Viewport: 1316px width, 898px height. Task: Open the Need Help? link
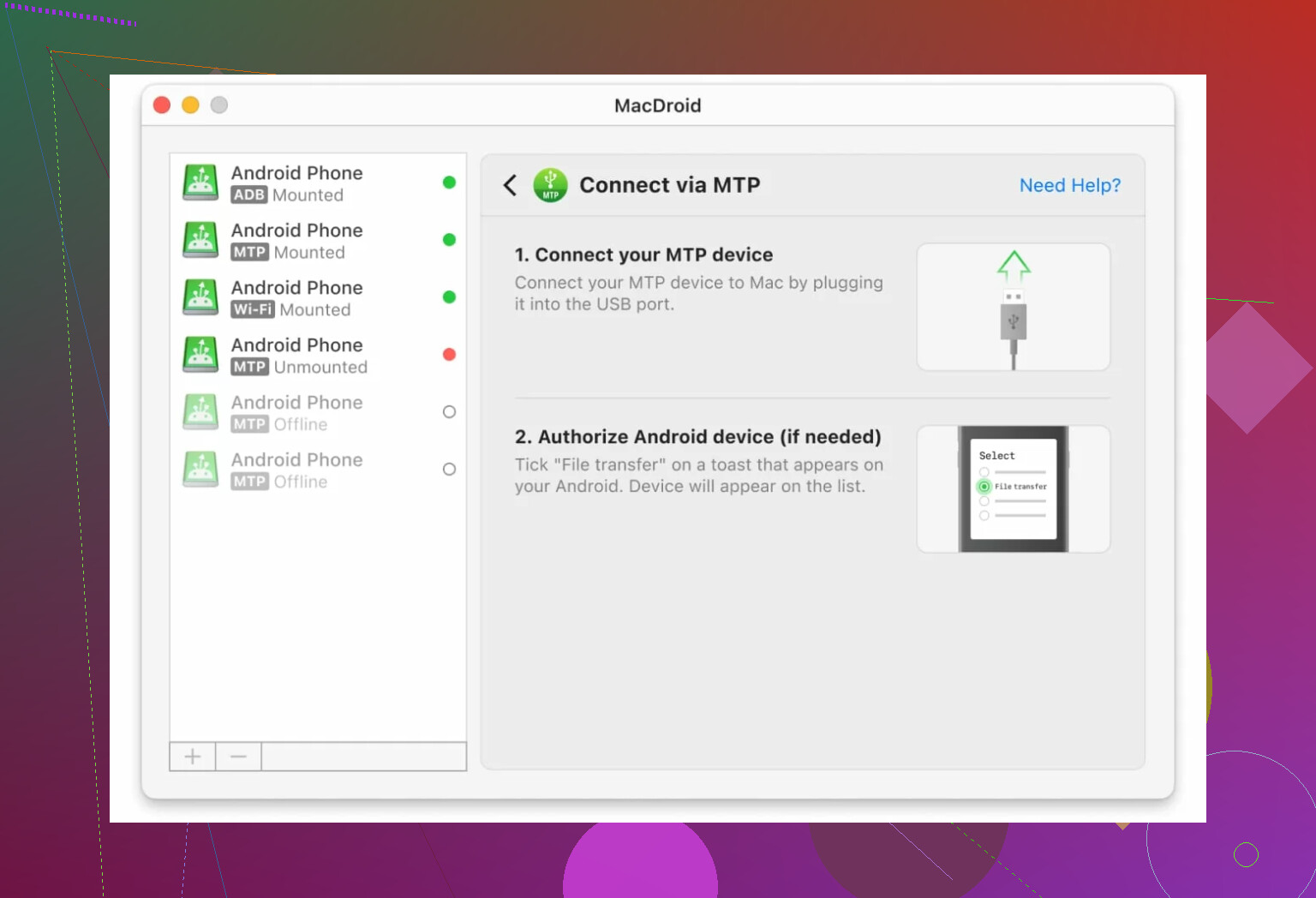(1069, 185)
